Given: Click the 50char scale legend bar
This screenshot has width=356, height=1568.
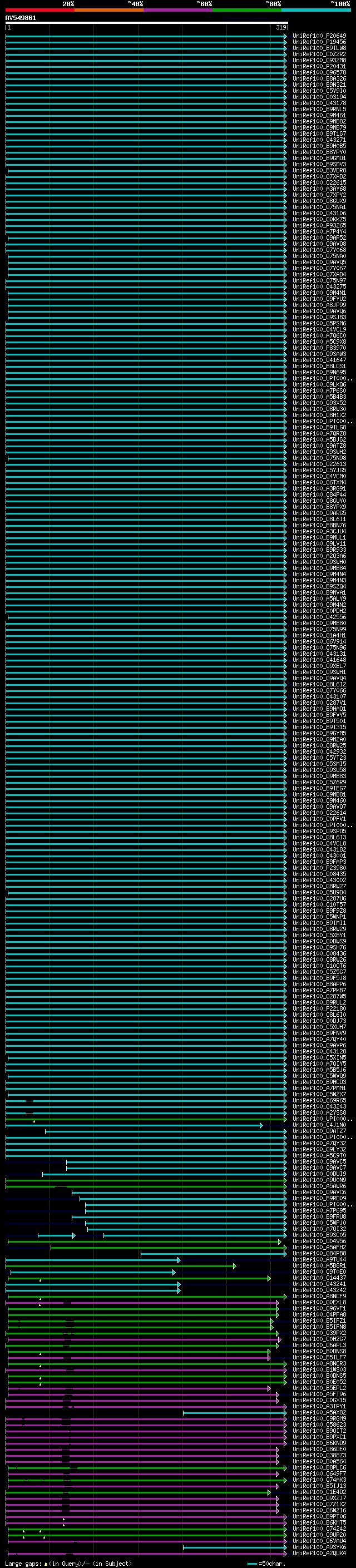Looking at the screenshot, I should (x=252, y=1563).
